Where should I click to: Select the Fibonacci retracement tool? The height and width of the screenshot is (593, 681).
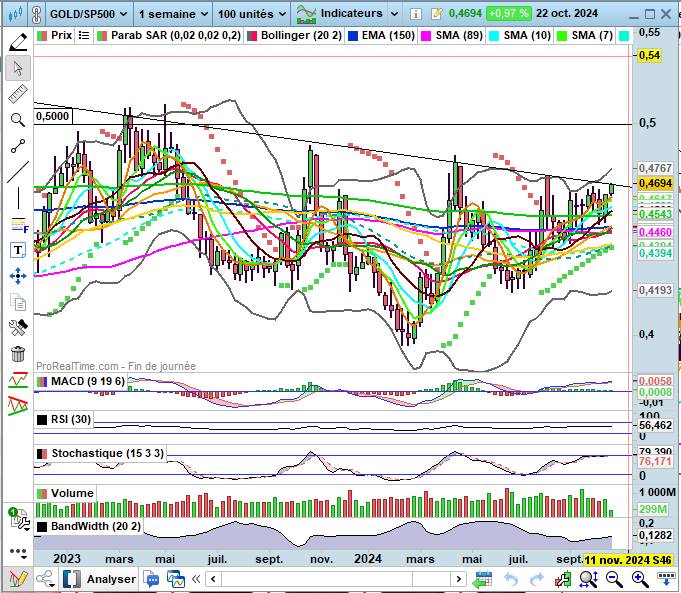[17, 224]
